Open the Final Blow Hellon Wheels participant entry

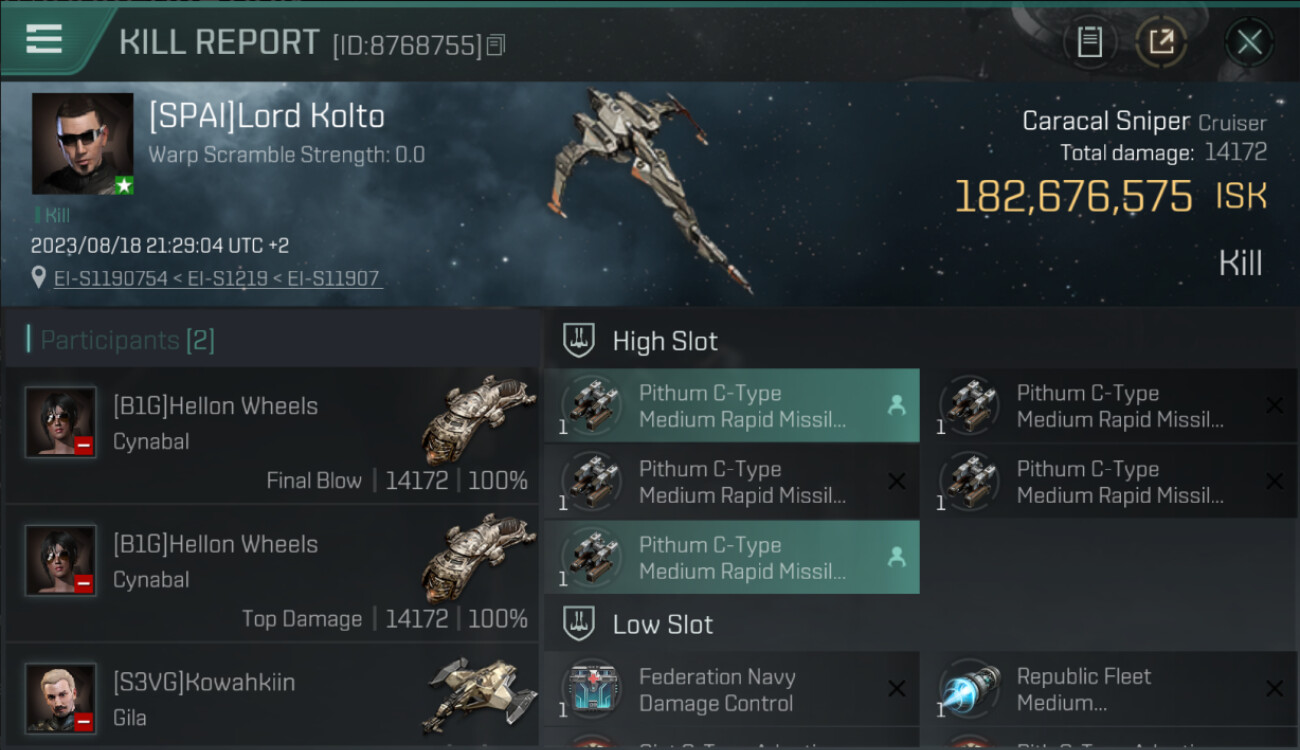272,436
